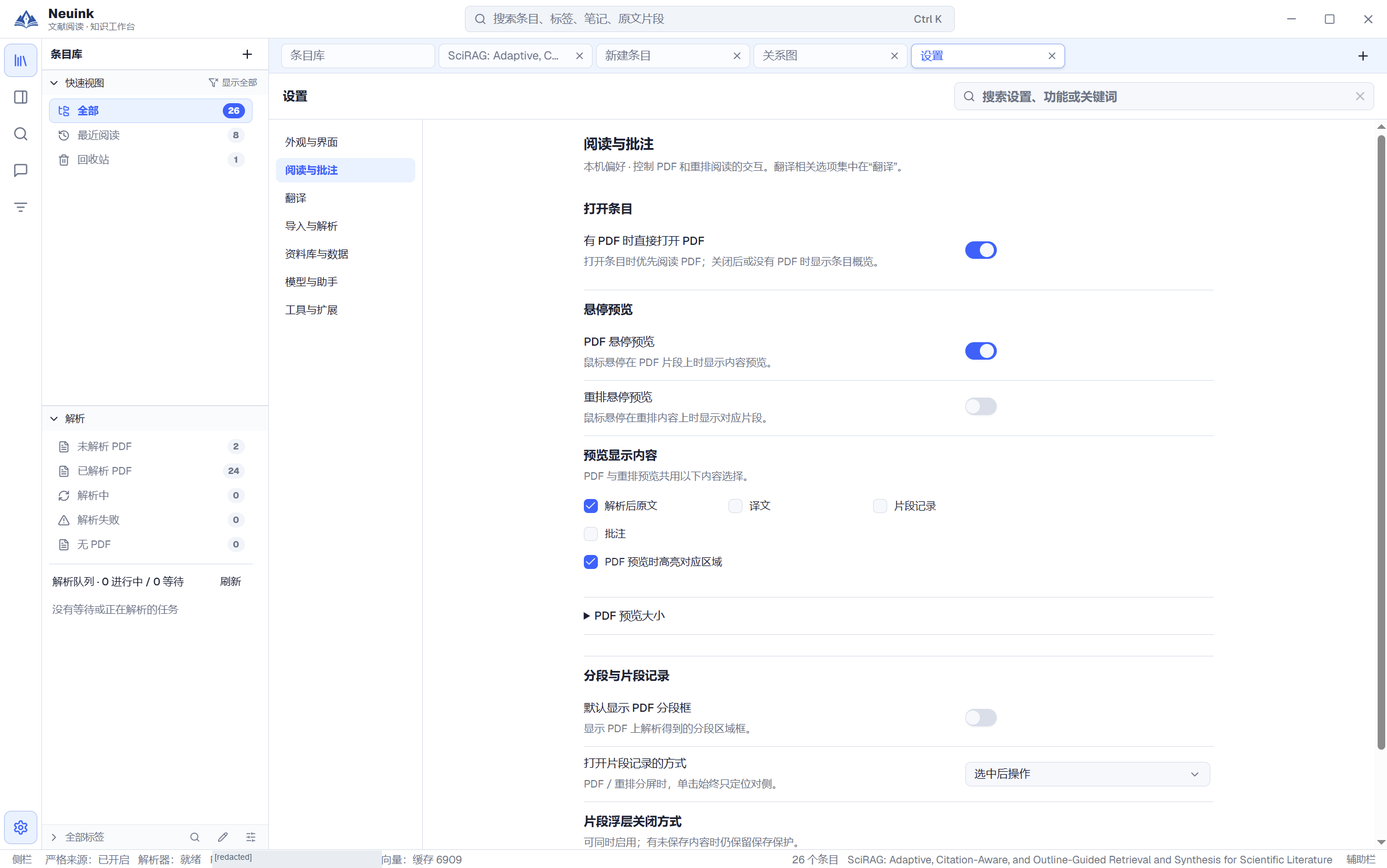Expand PDF 预览大小 disclosure
This screenshot has width=1387, height=868.
[x=624, y=616]
